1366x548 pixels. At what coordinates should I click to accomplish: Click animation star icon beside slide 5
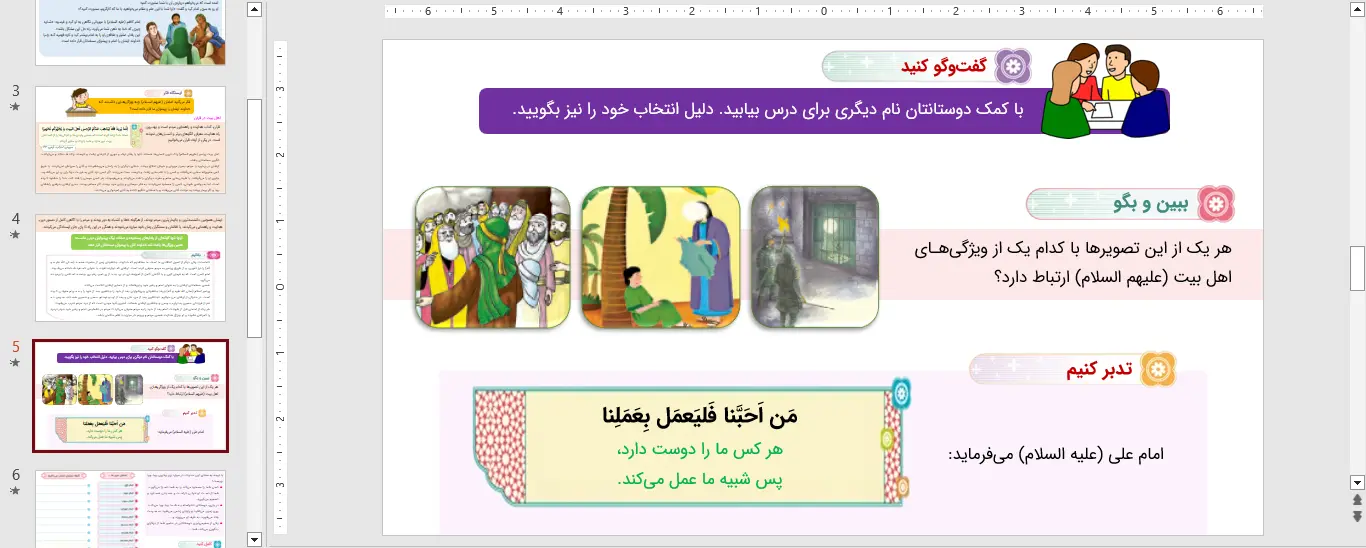tap(15, 363)
